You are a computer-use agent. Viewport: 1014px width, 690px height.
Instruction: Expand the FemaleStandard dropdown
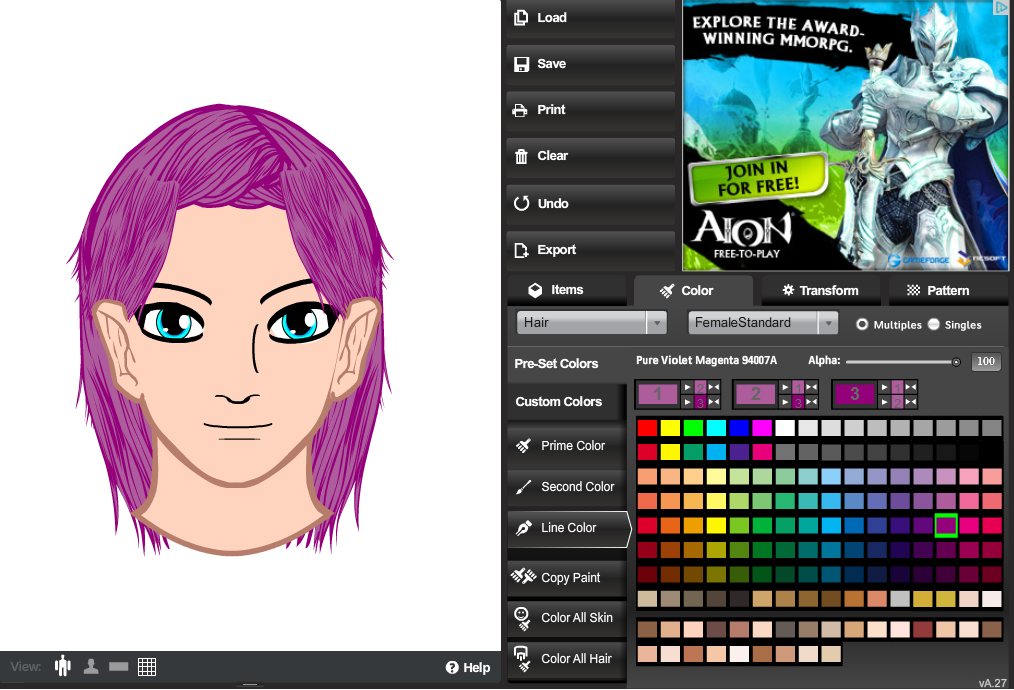[763, 323]
